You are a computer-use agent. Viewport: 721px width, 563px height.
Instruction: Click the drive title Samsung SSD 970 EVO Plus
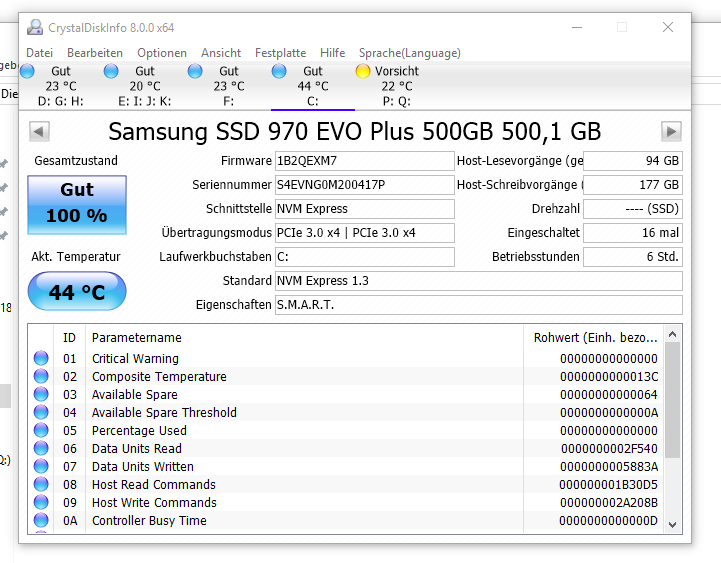[x=355, y=132]
